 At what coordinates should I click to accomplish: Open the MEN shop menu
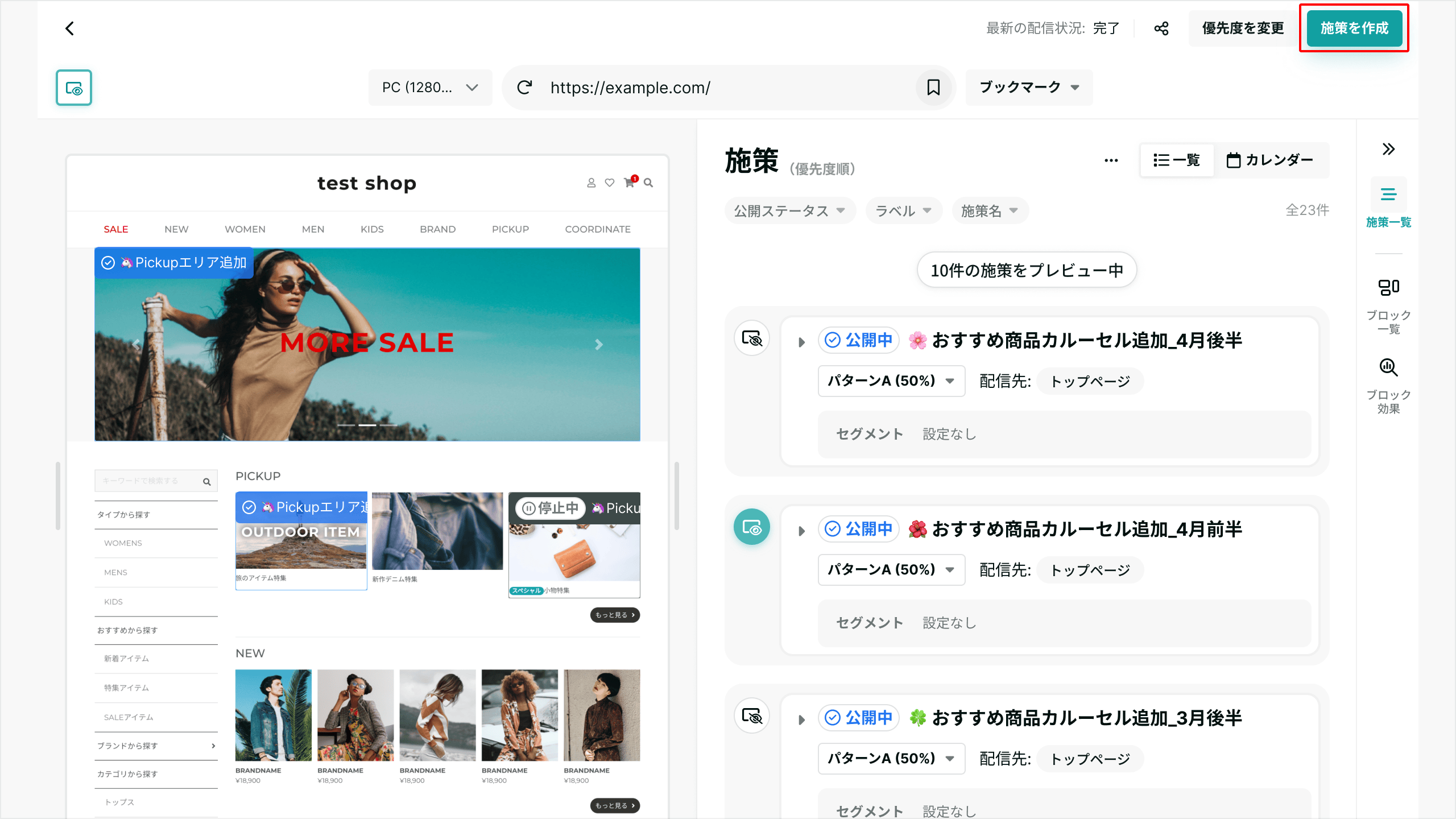tap(313, 229)
